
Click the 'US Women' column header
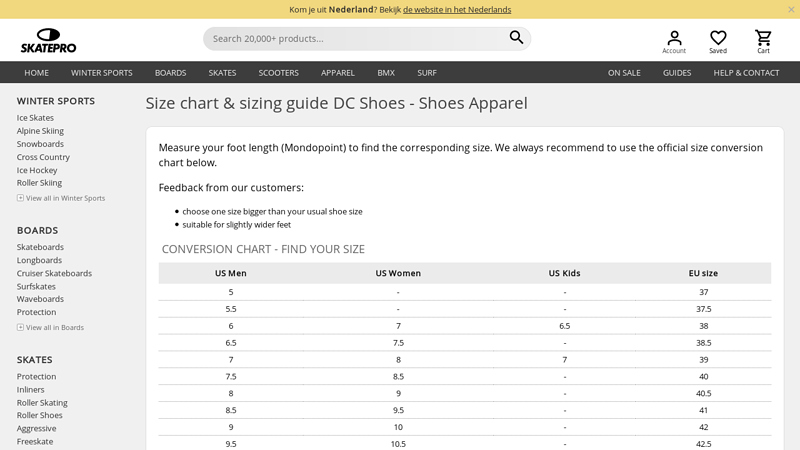(x=398, y=273)
